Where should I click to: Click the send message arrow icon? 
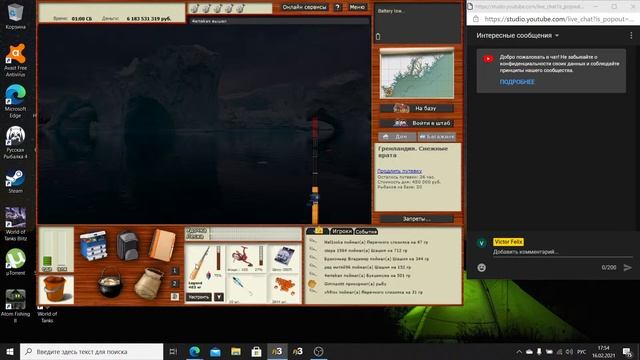pyautogui.click(x=627, y=267)
